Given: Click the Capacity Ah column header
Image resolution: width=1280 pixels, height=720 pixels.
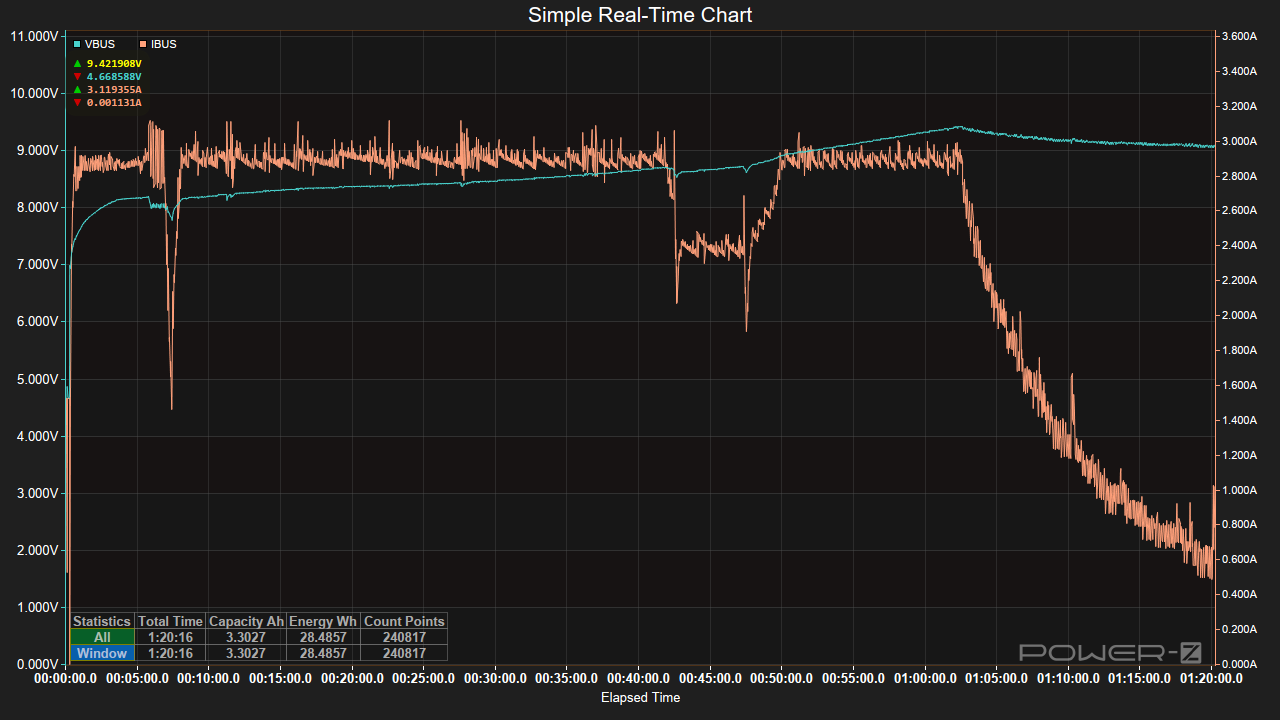Looking at the screenshot, I should (x=246, y=621).
